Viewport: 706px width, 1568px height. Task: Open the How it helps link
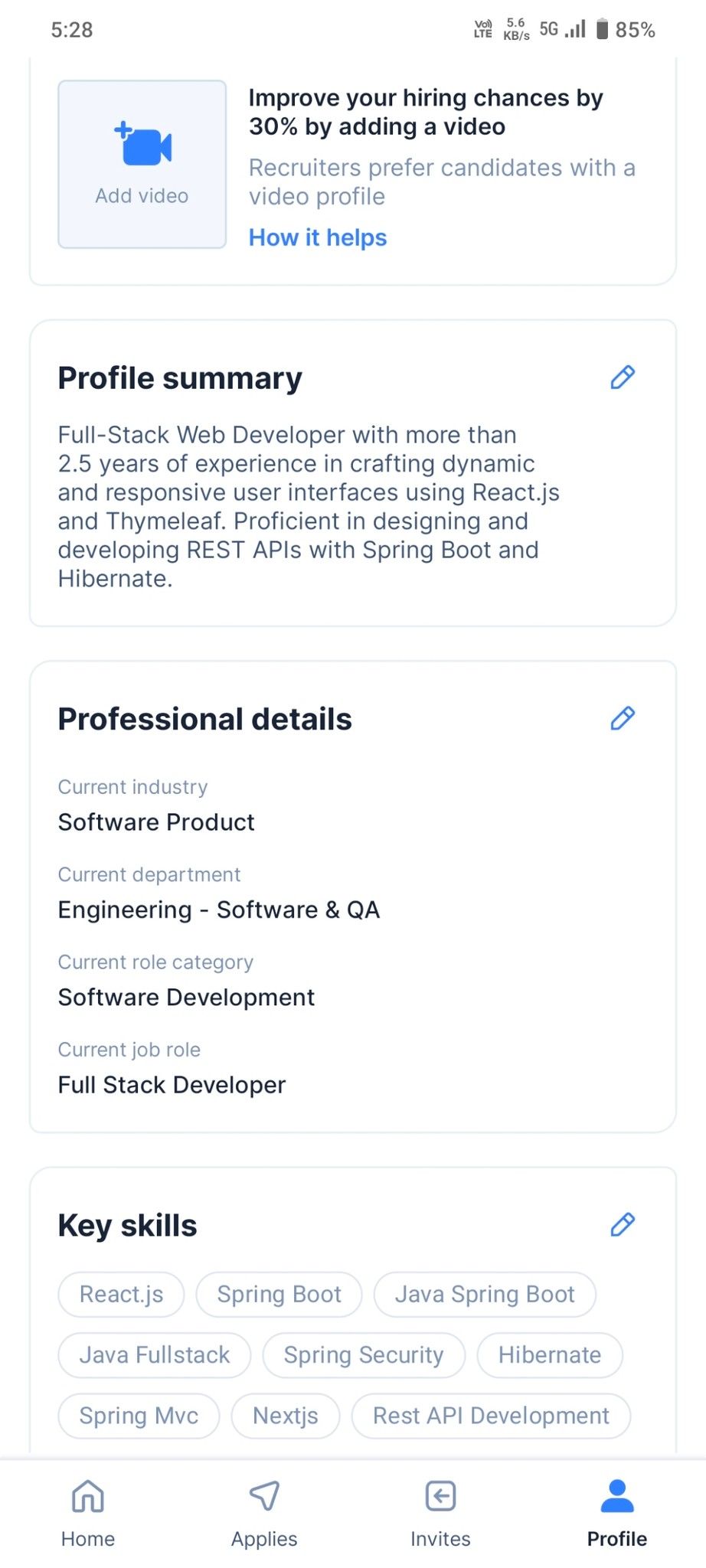[x=318, y=237]
